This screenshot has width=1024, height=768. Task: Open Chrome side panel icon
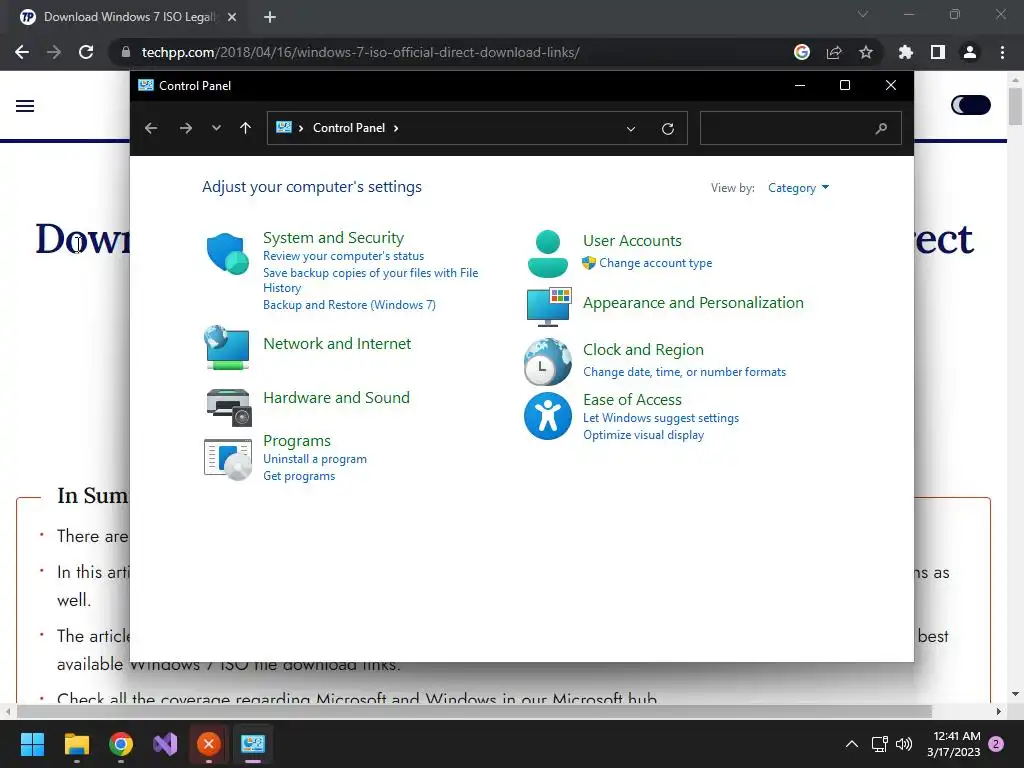click(x=938, y=52)
